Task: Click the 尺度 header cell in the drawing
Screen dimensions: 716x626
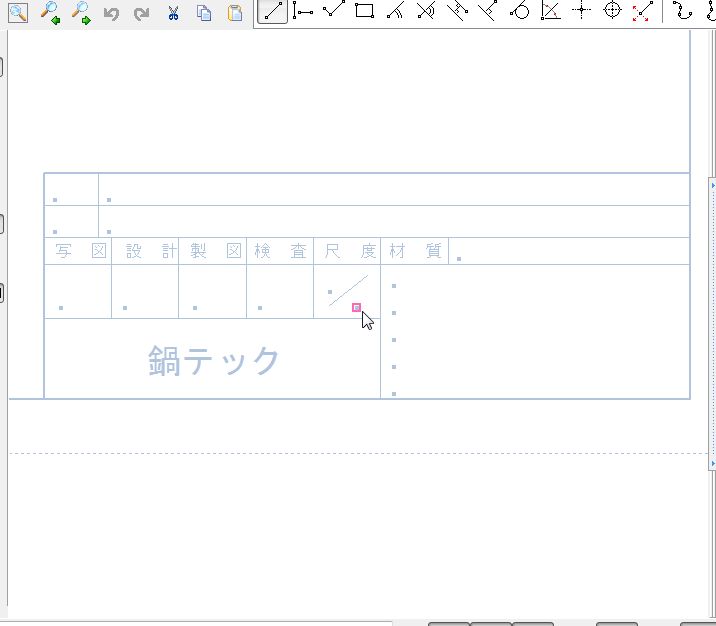Action: 347,251
